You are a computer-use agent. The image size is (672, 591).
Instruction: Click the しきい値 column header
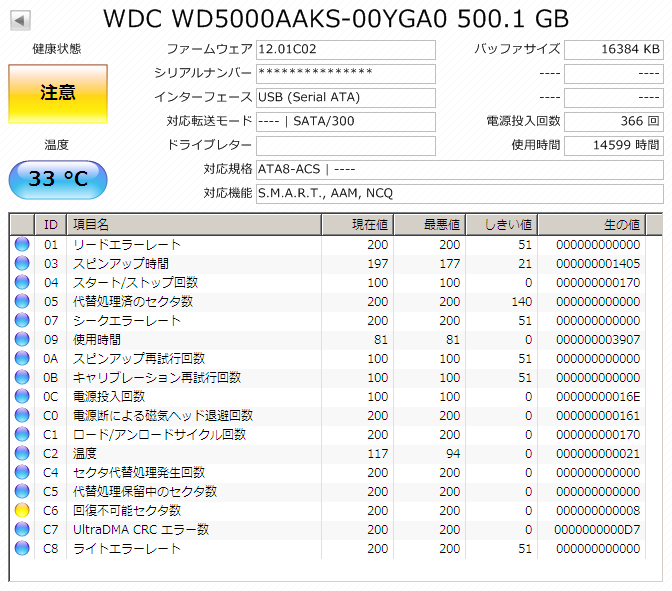pos(502,225)
